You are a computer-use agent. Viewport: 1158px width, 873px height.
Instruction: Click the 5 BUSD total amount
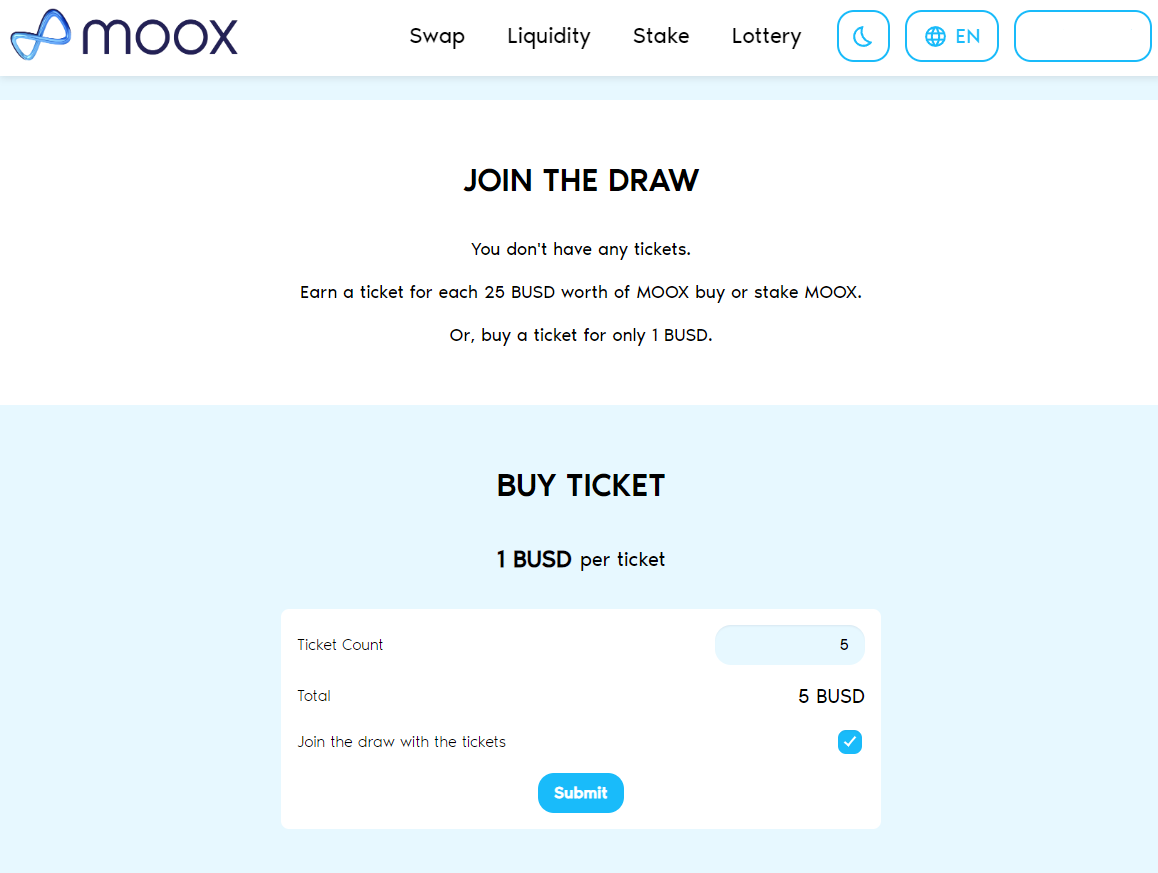tap(831, 696)
